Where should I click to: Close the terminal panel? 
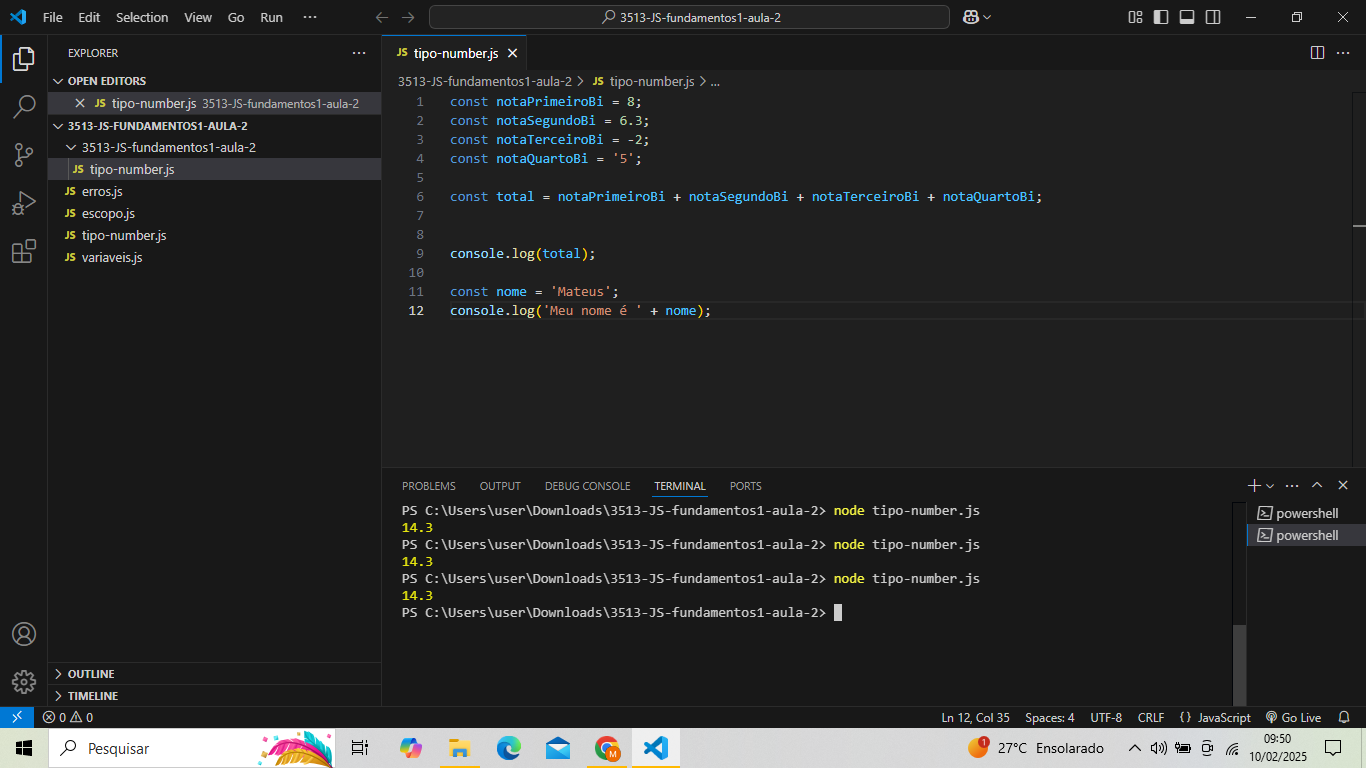pos(1343,486)
